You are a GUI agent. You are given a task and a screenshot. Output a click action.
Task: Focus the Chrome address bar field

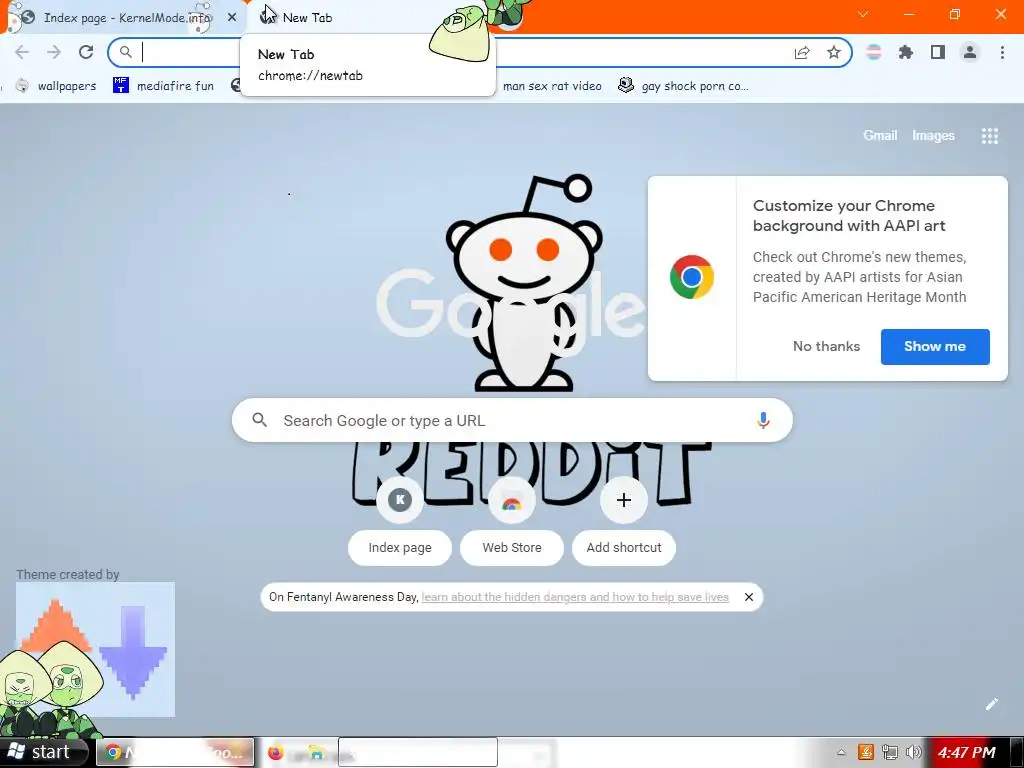point(480,52)
